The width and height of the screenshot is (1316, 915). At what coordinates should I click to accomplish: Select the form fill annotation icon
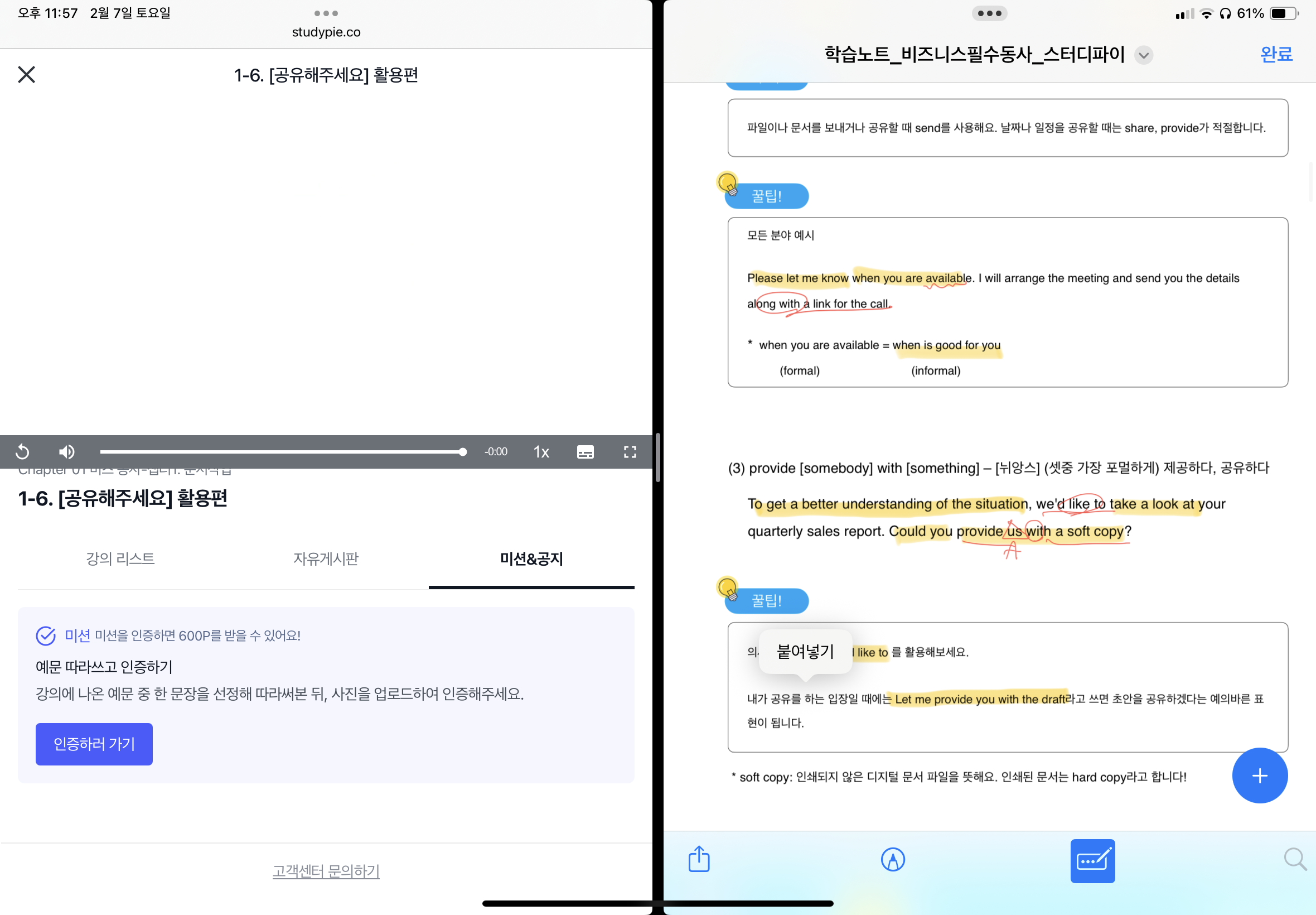[1092, 860]
